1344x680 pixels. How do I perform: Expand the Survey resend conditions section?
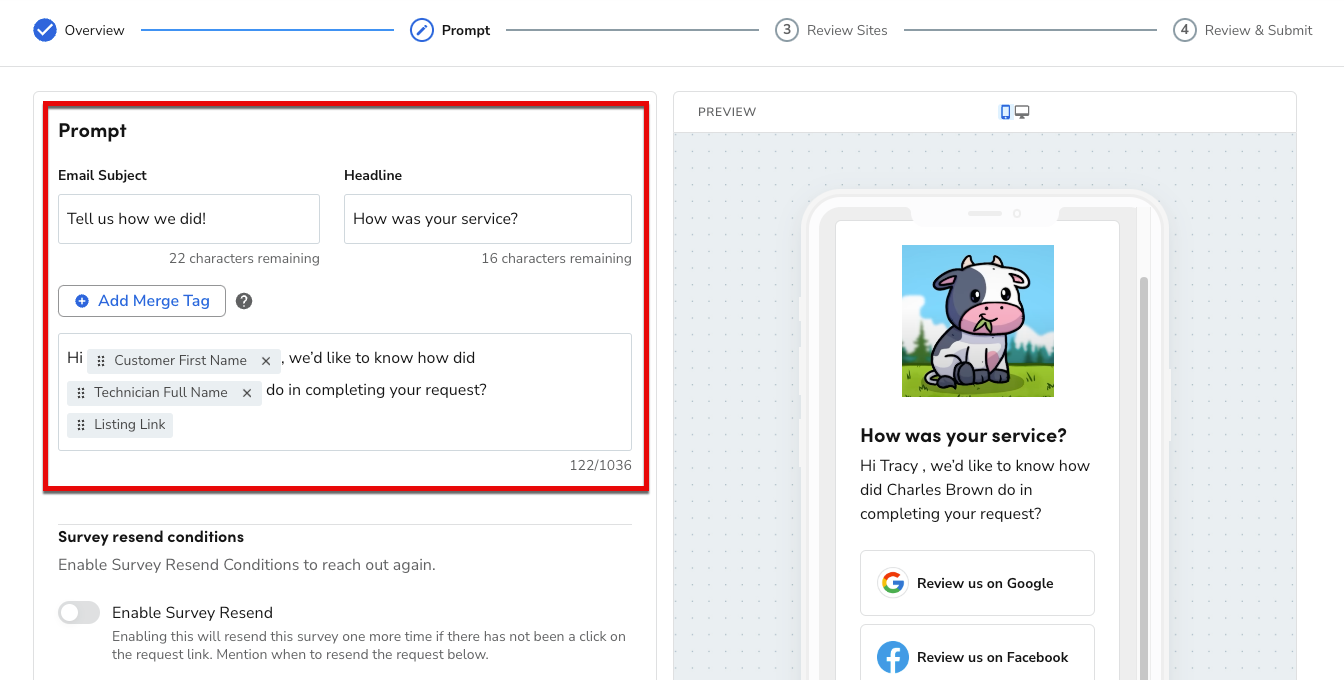pos(151,537)
